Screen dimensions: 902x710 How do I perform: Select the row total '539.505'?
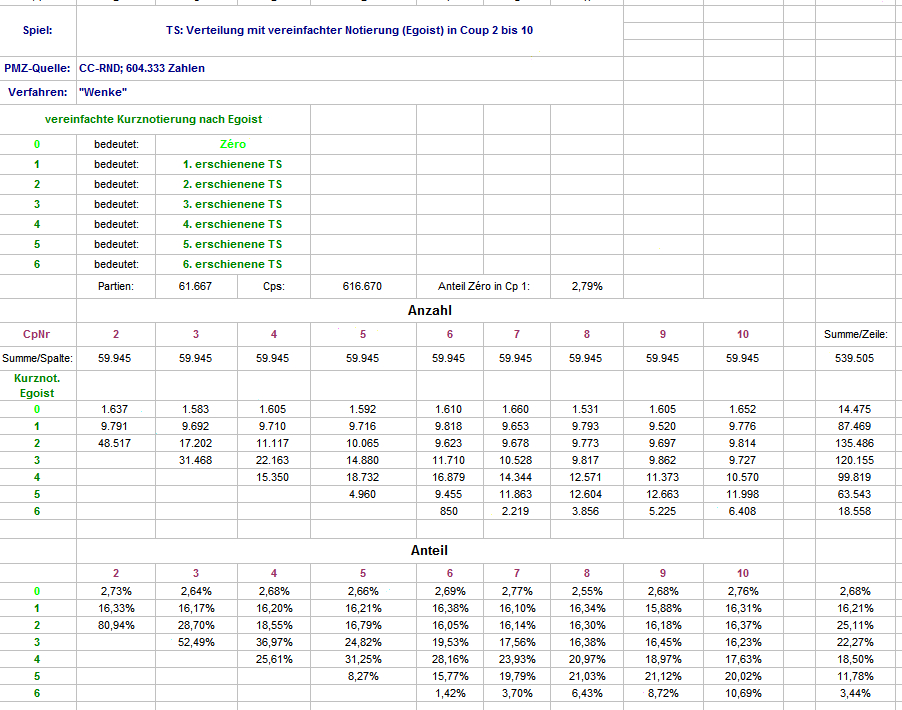pyautogui.click(x=854, y=358)
